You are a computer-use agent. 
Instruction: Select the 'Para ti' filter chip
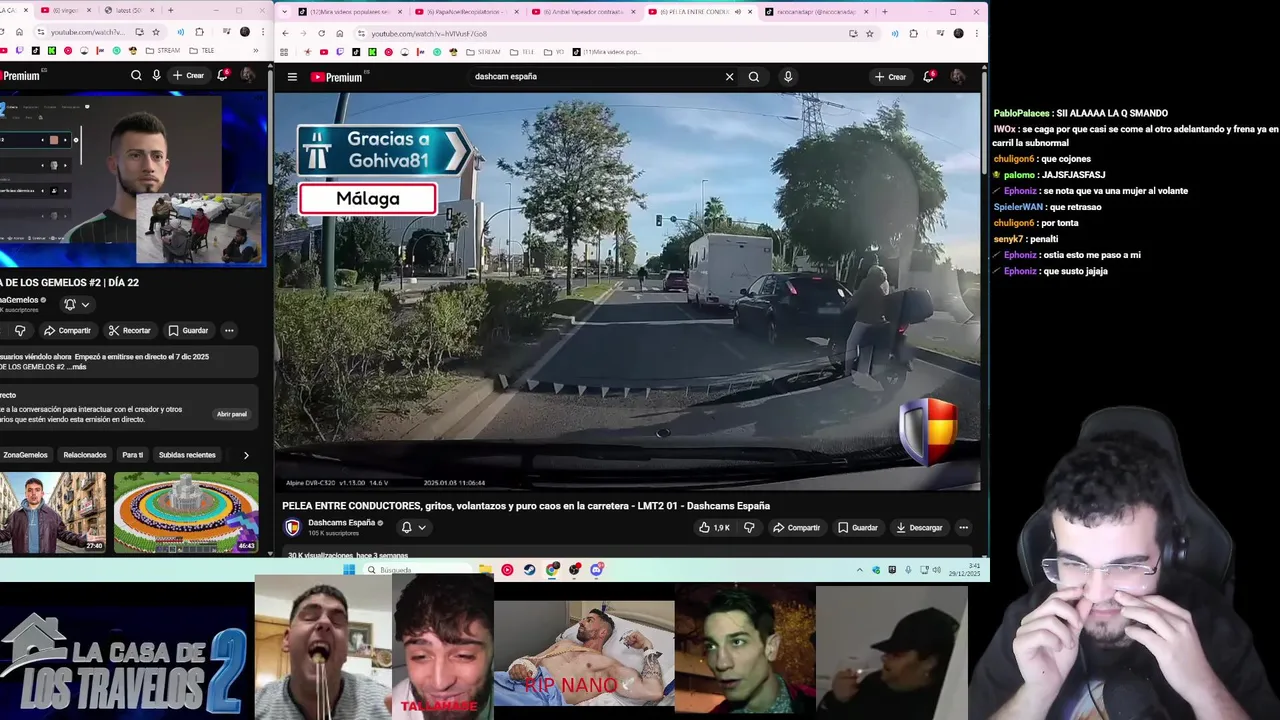click(133, 455)
